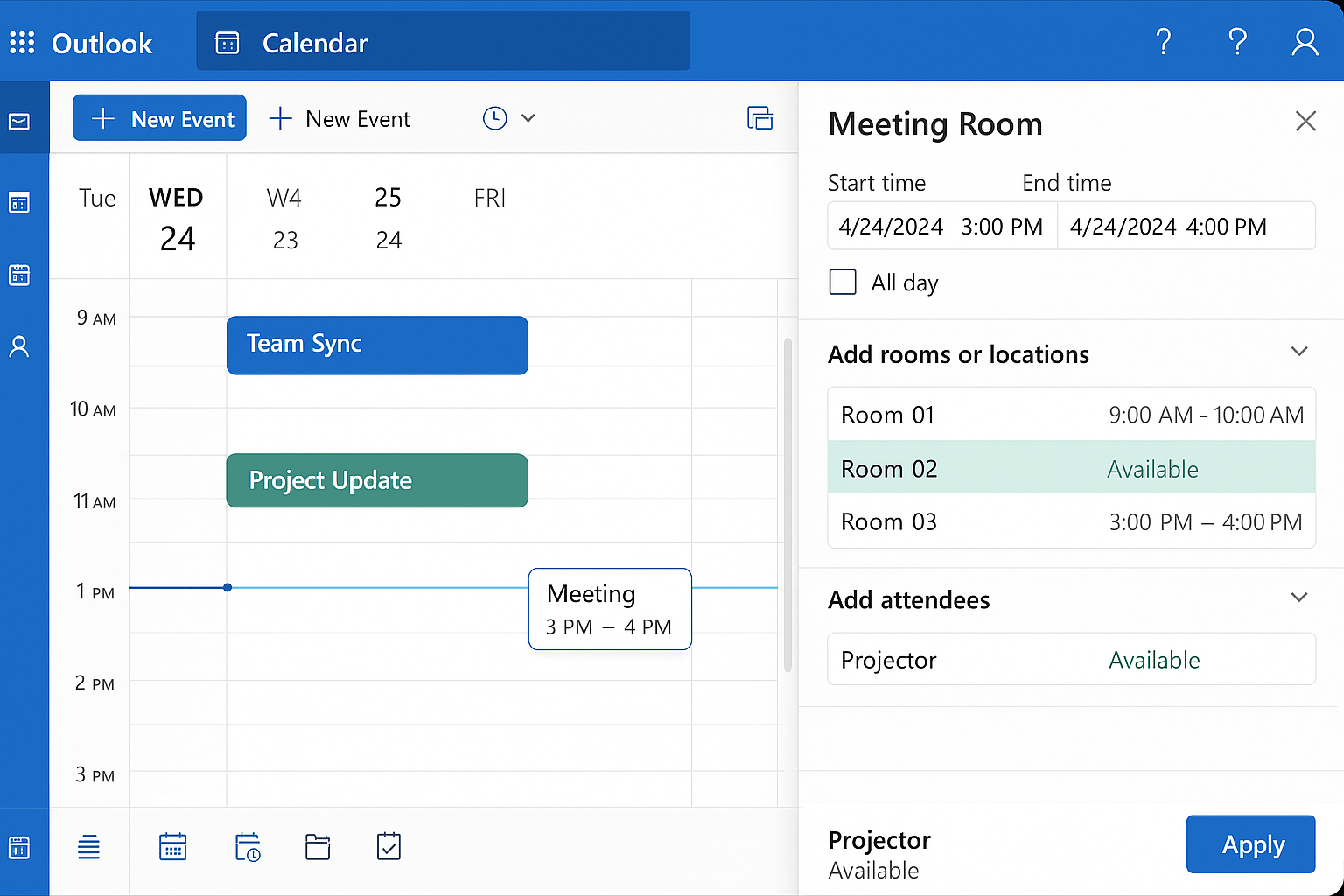Open the month calendar view icon

pyautogui.click(x=172, y=846)
